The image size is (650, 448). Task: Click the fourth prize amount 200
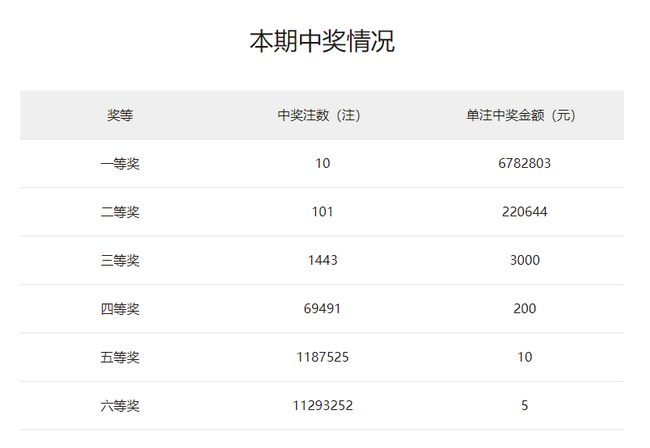[524, 309]
